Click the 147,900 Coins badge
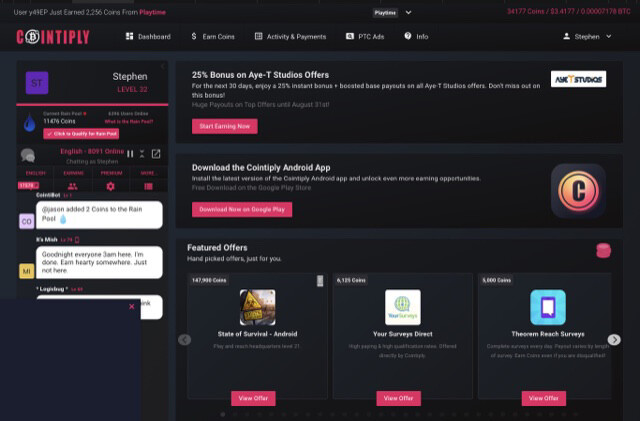This screenshot has height=421, width=640. point(209,280)
